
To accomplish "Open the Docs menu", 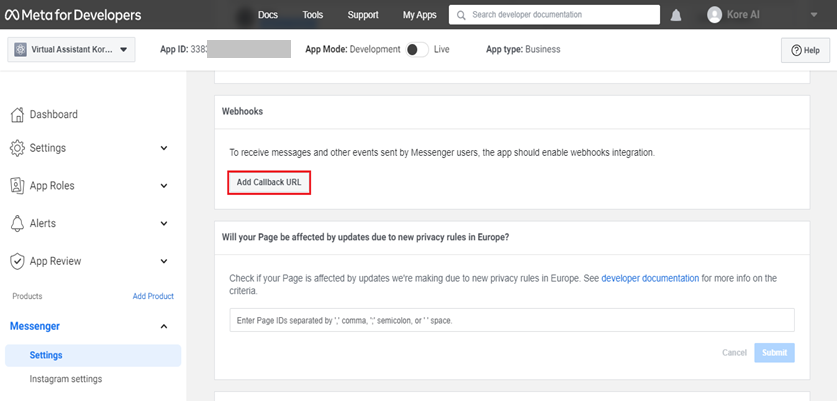I will (x=267, y=15).
